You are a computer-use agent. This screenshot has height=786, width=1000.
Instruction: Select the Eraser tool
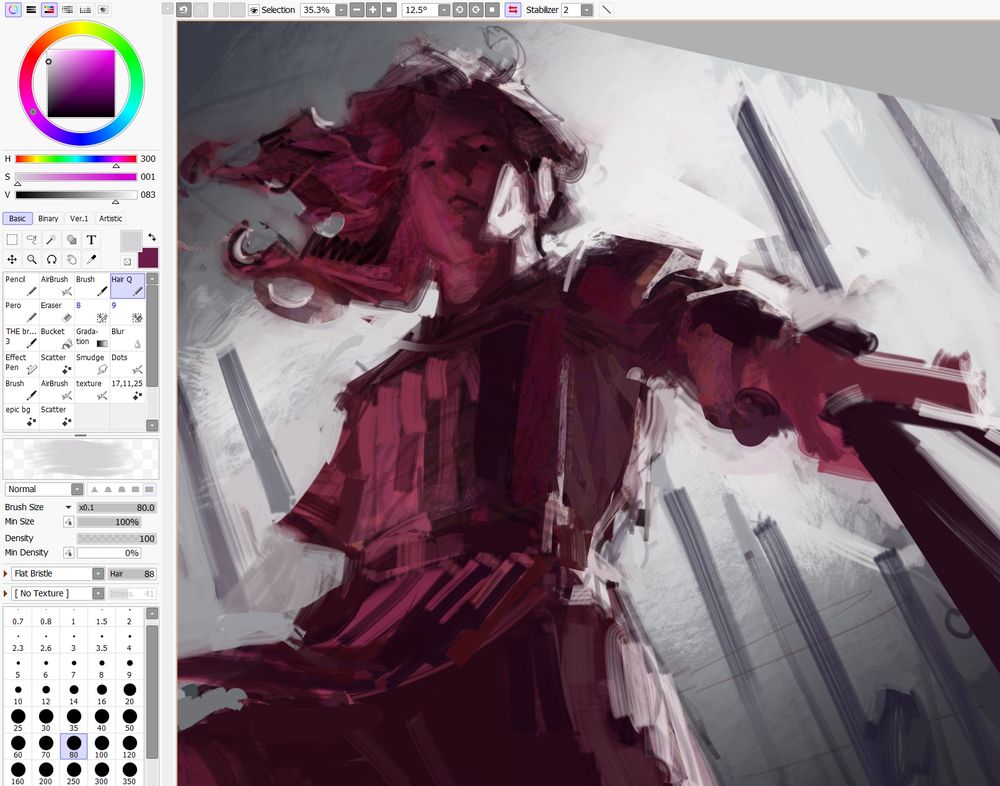pyautogui.click(x=56, y=312)
